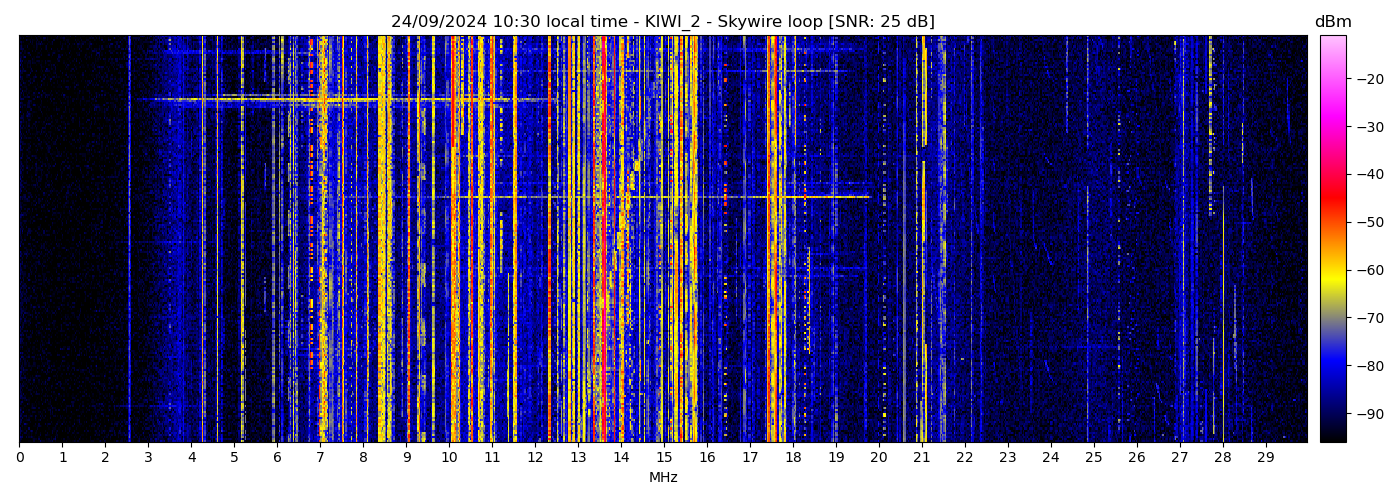Click the 10 MHz tick label
1400x500 pixels.
pos(449,458)
